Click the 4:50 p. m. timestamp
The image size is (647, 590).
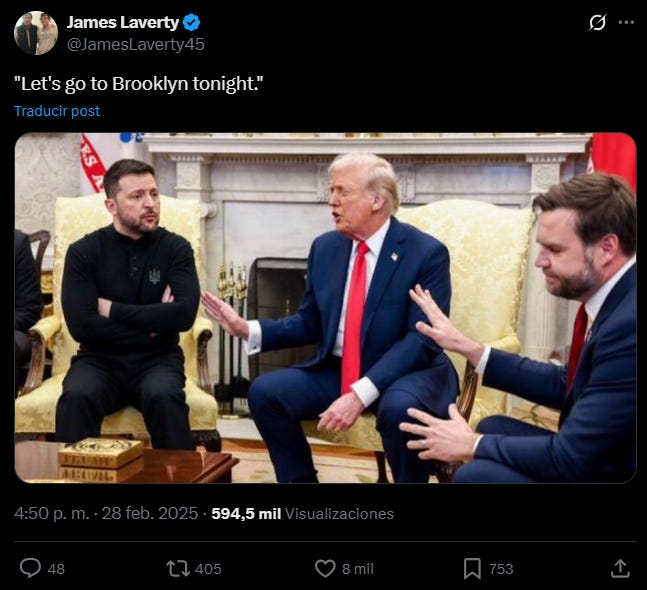[x=52, y=514]
